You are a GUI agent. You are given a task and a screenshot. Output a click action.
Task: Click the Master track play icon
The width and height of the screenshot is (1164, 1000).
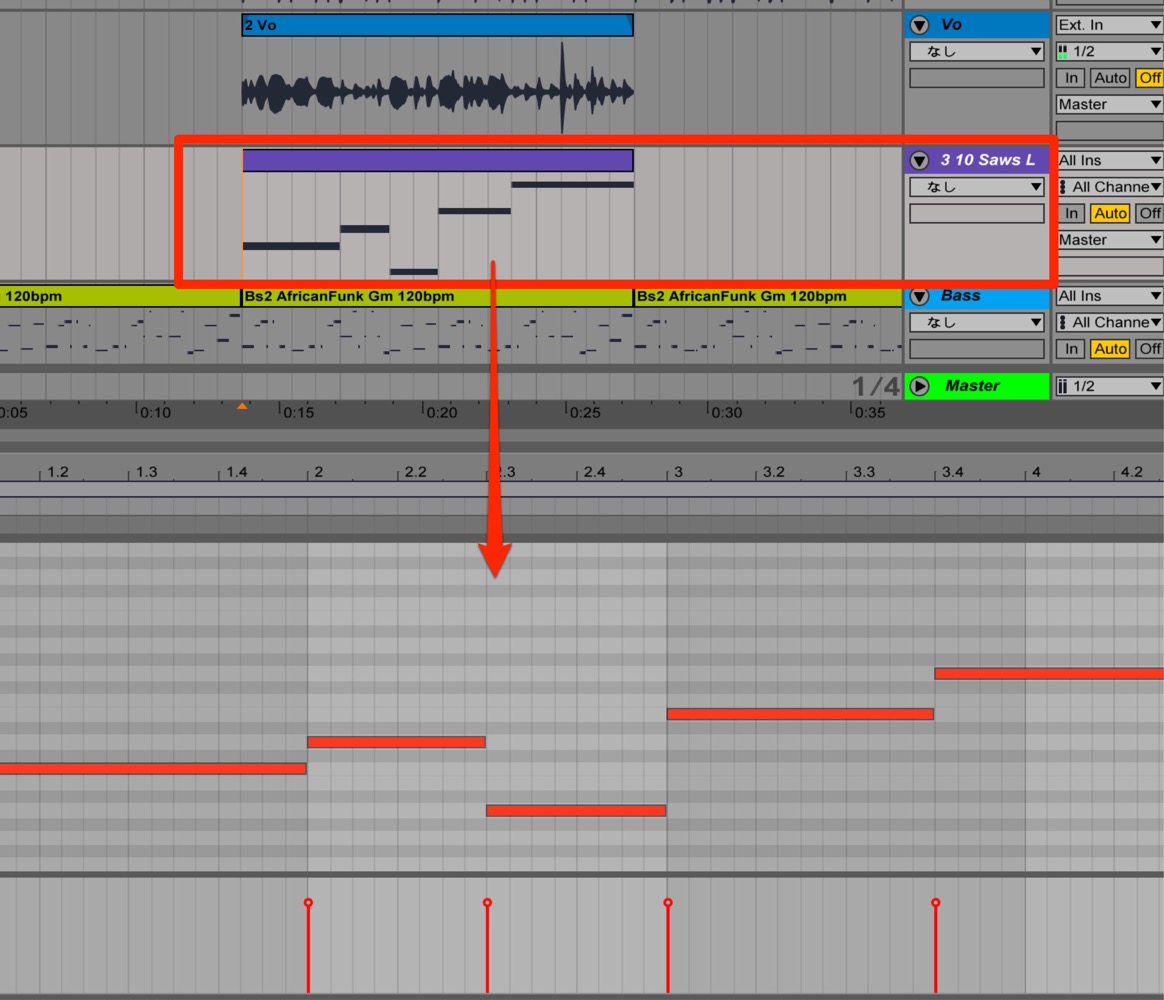point(919,386)
